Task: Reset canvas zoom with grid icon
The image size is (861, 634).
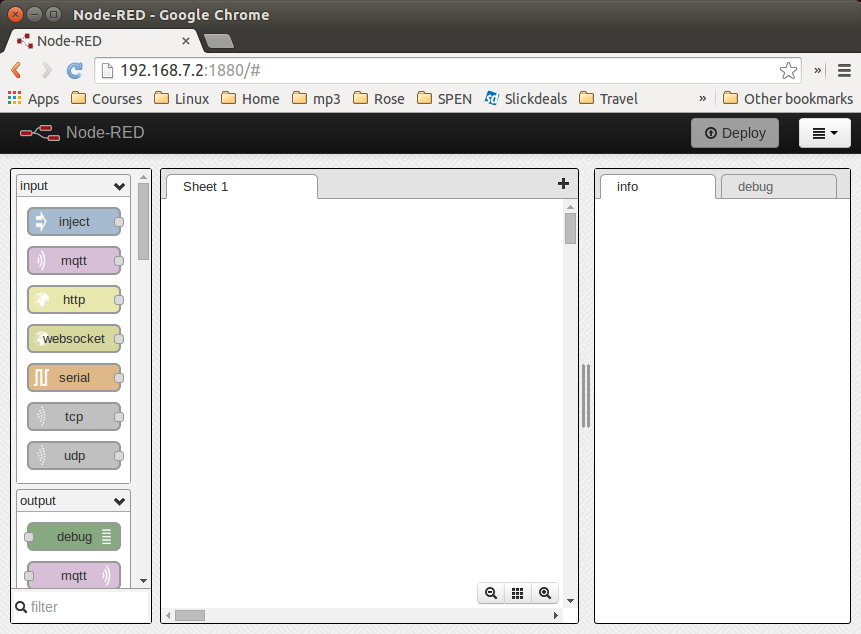Action: pyautogui.click(x=518, y=593)
